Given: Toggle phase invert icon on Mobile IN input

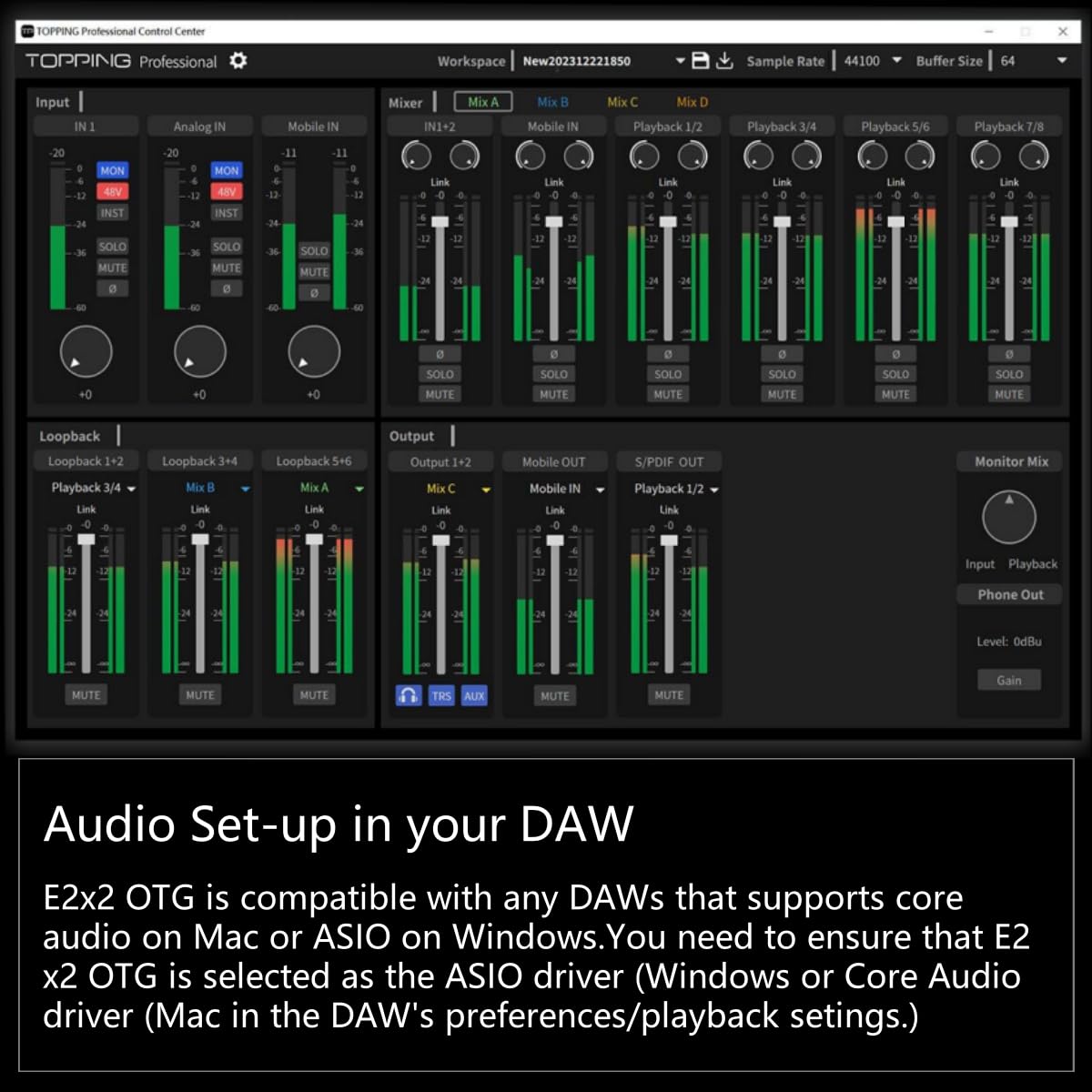Looking at the screenshot, I should [x=314, y=293].
